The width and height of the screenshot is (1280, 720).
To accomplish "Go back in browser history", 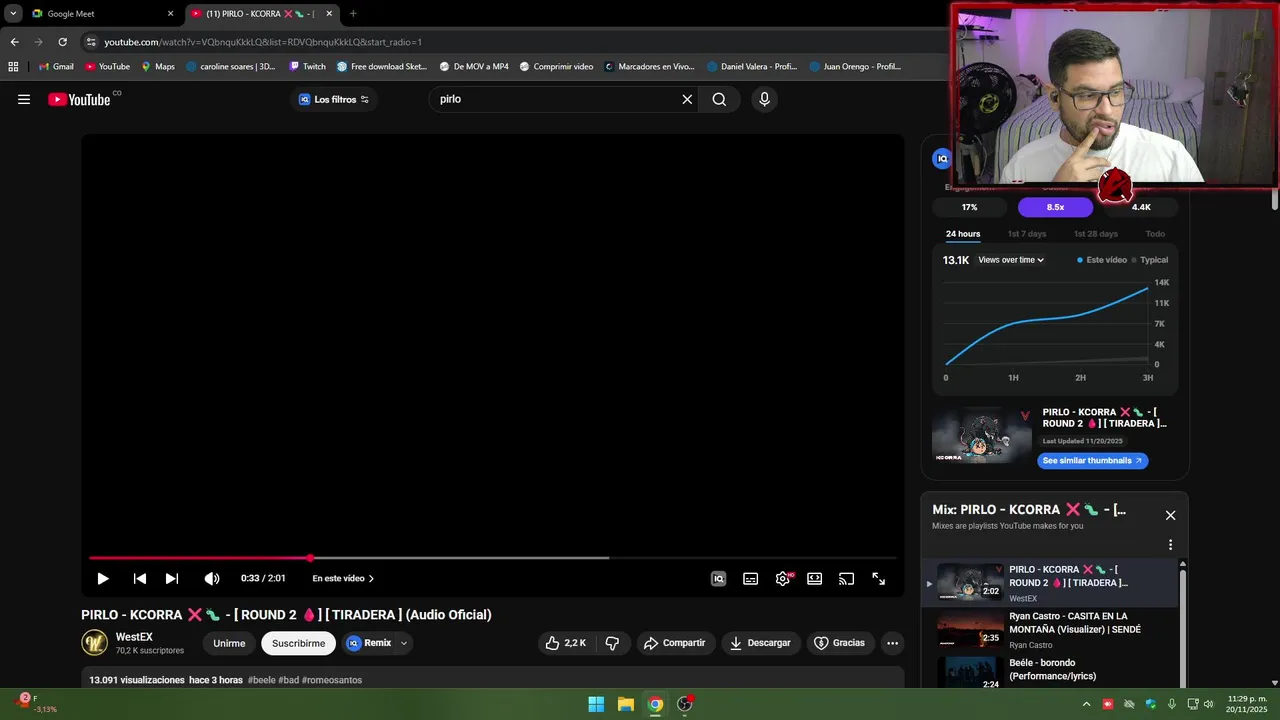I will pos(14,42).
